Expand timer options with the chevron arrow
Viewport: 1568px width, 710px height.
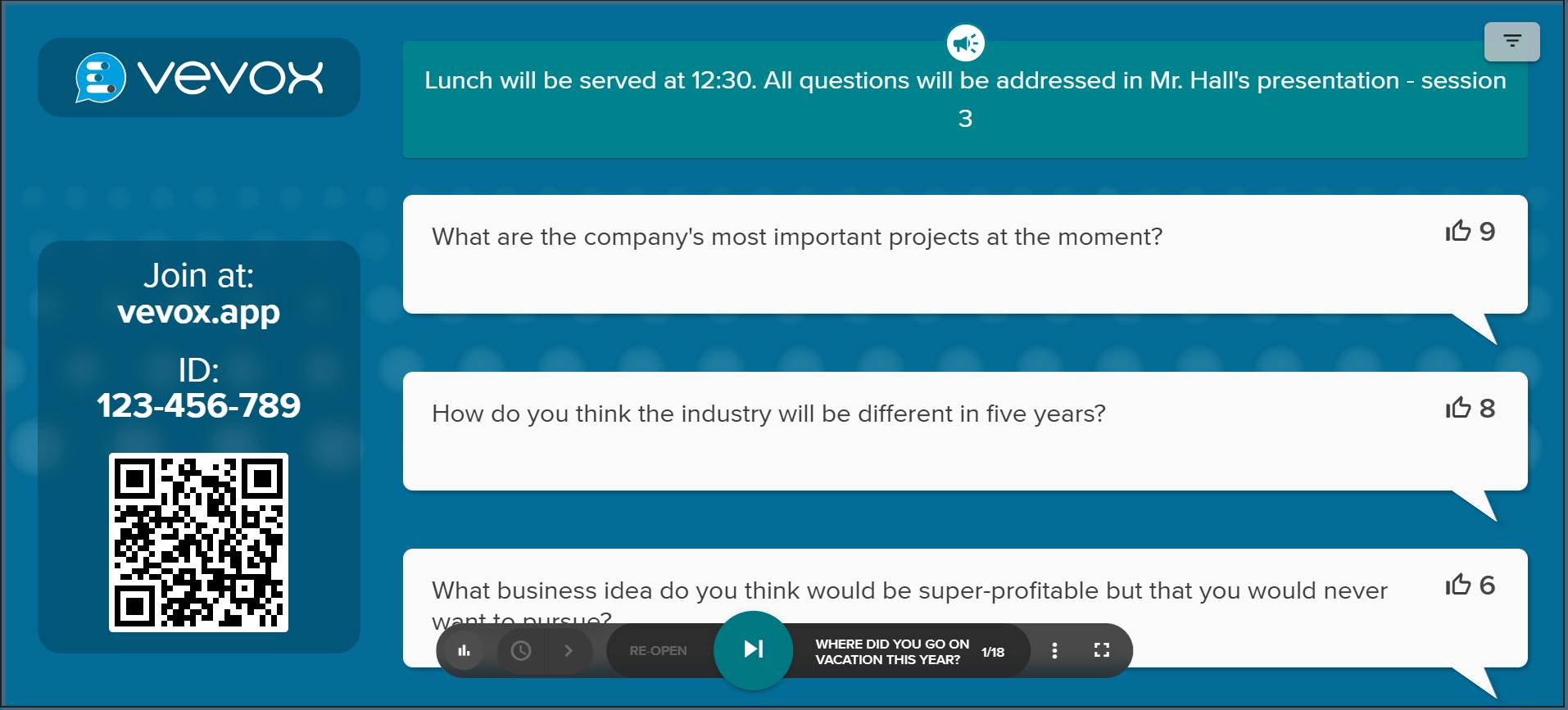[x=569, y=651]
